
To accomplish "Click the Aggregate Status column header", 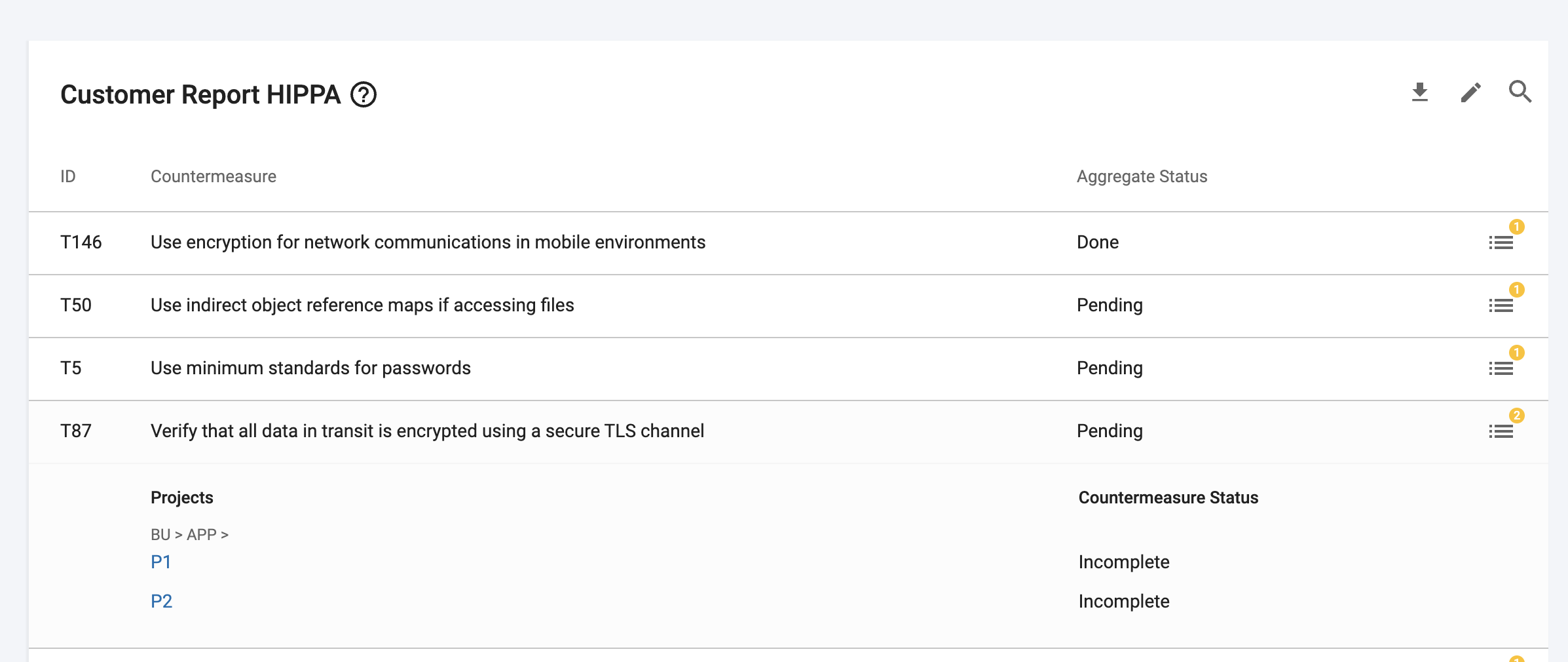I will pyautogui.click(x=1141, y=176).
